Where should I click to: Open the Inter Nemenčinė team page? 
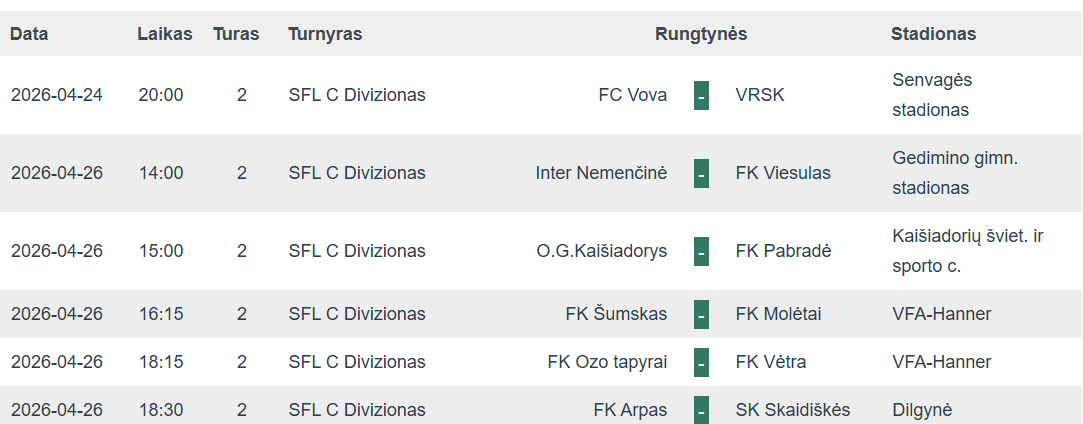(x=601, y=174)
